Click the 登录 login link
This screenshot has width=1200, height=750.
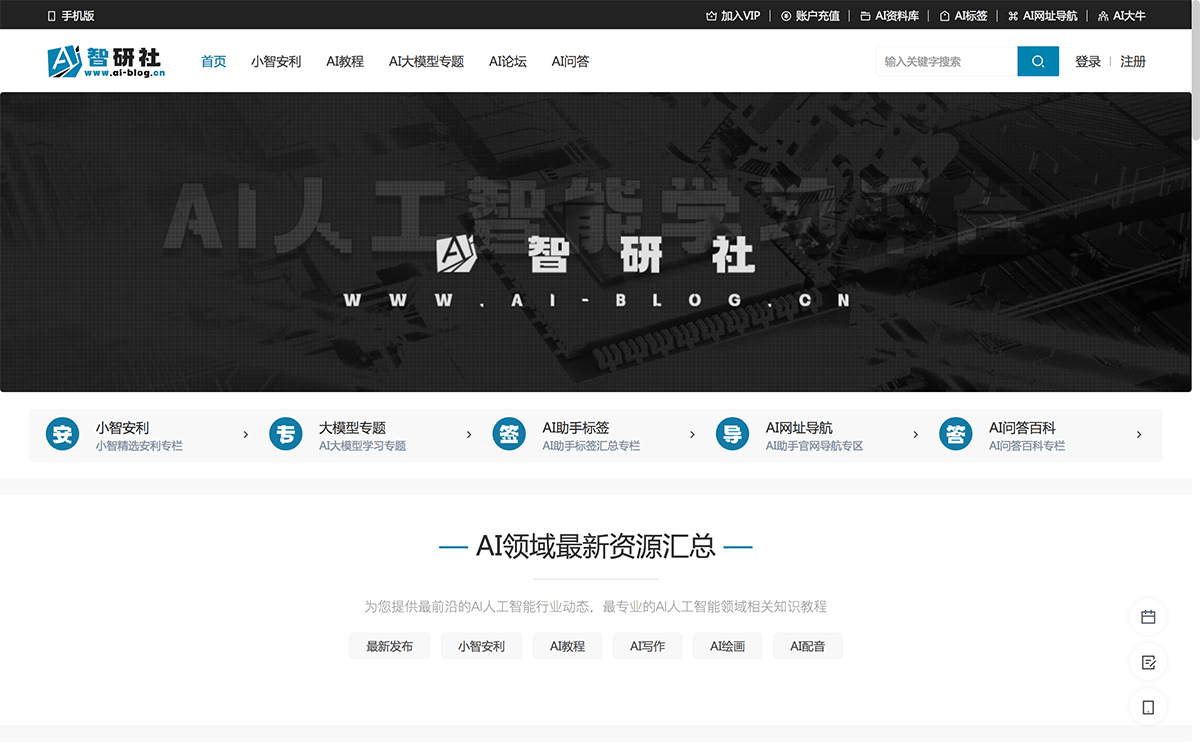[1088, 61]
